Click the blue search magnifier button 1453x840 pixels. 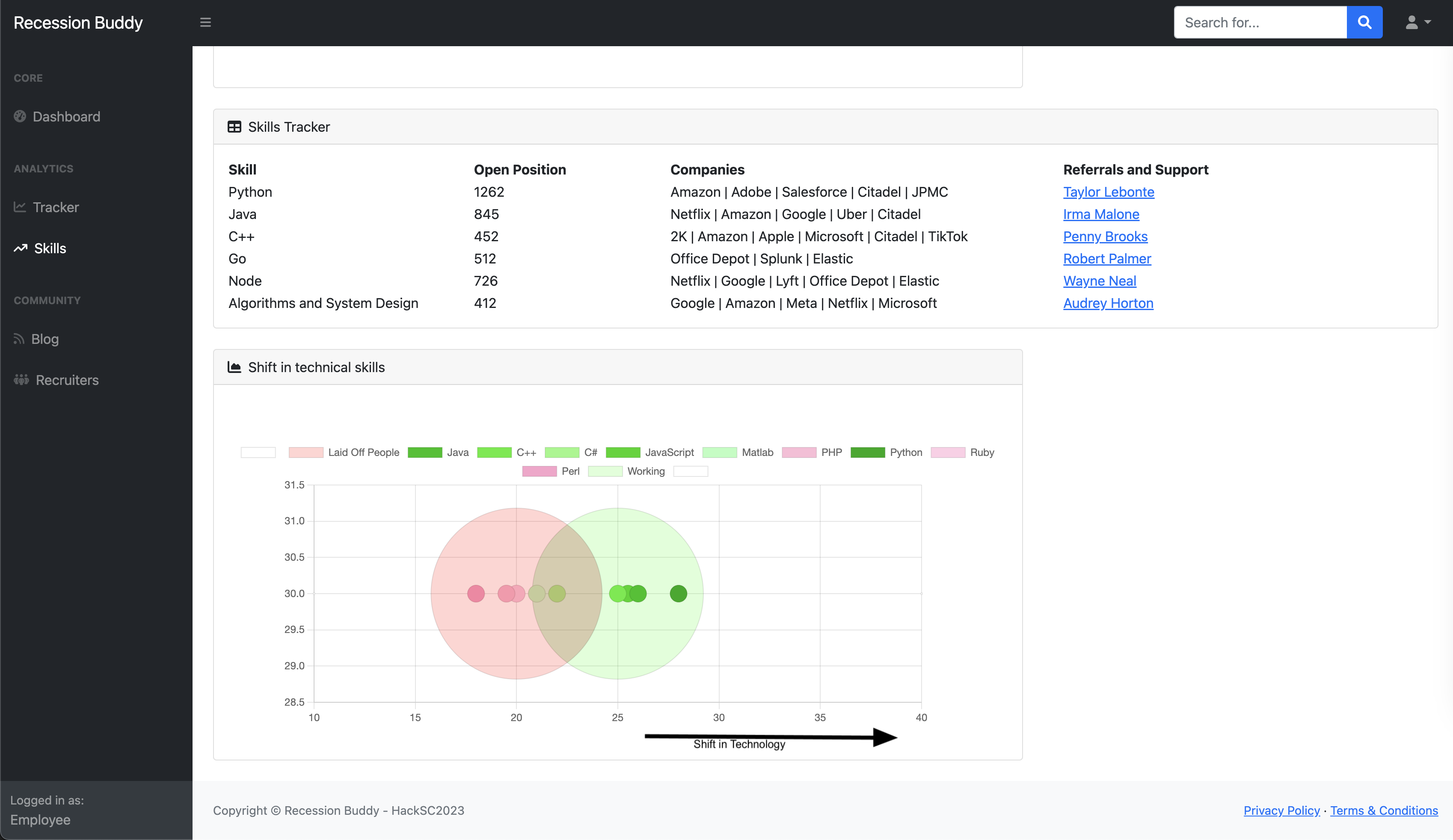tap(1364, 23)
